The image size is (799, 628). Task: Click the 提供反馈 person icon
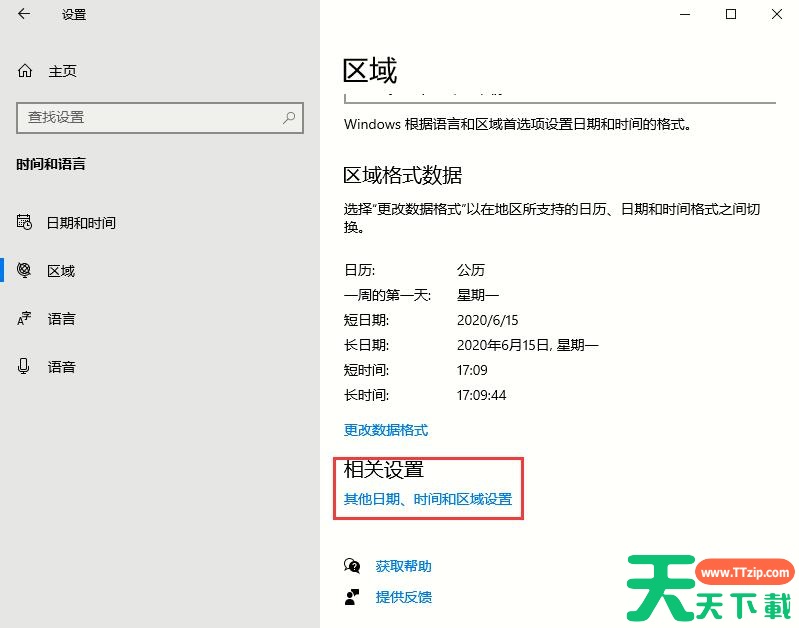352,597
